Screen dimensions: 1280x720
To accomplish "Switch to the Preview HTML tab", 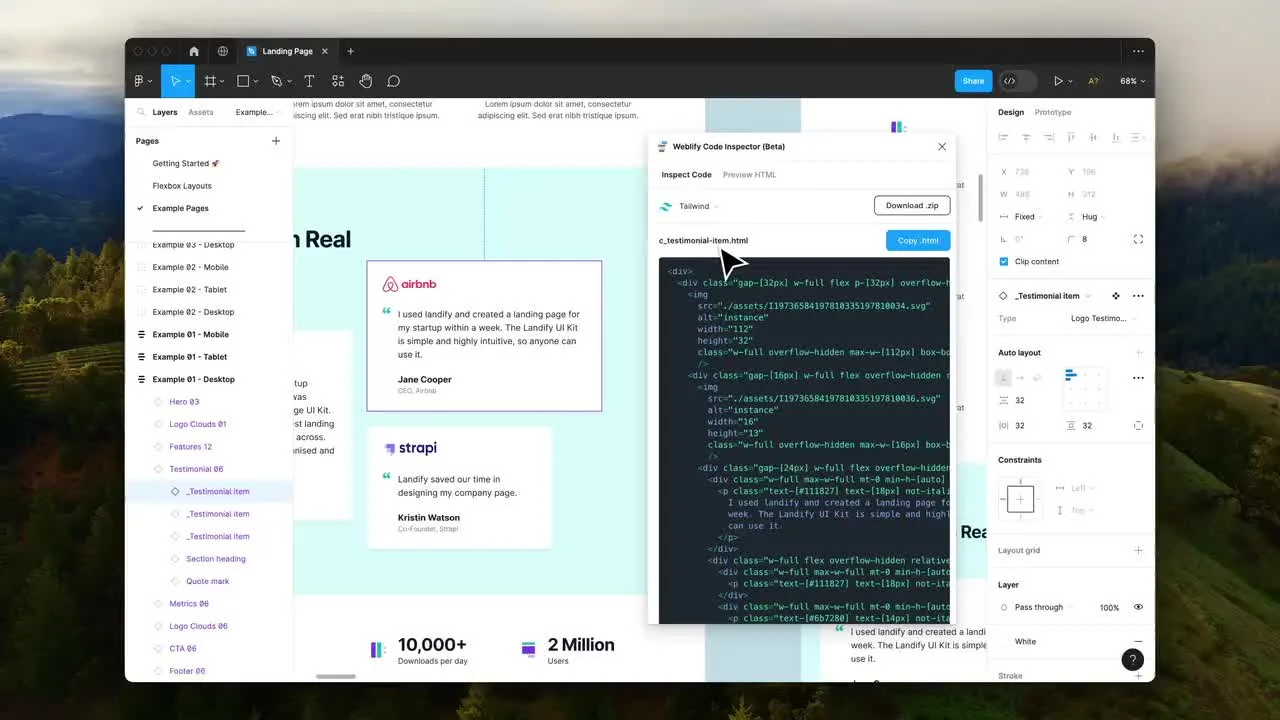I will coord(749,175).
